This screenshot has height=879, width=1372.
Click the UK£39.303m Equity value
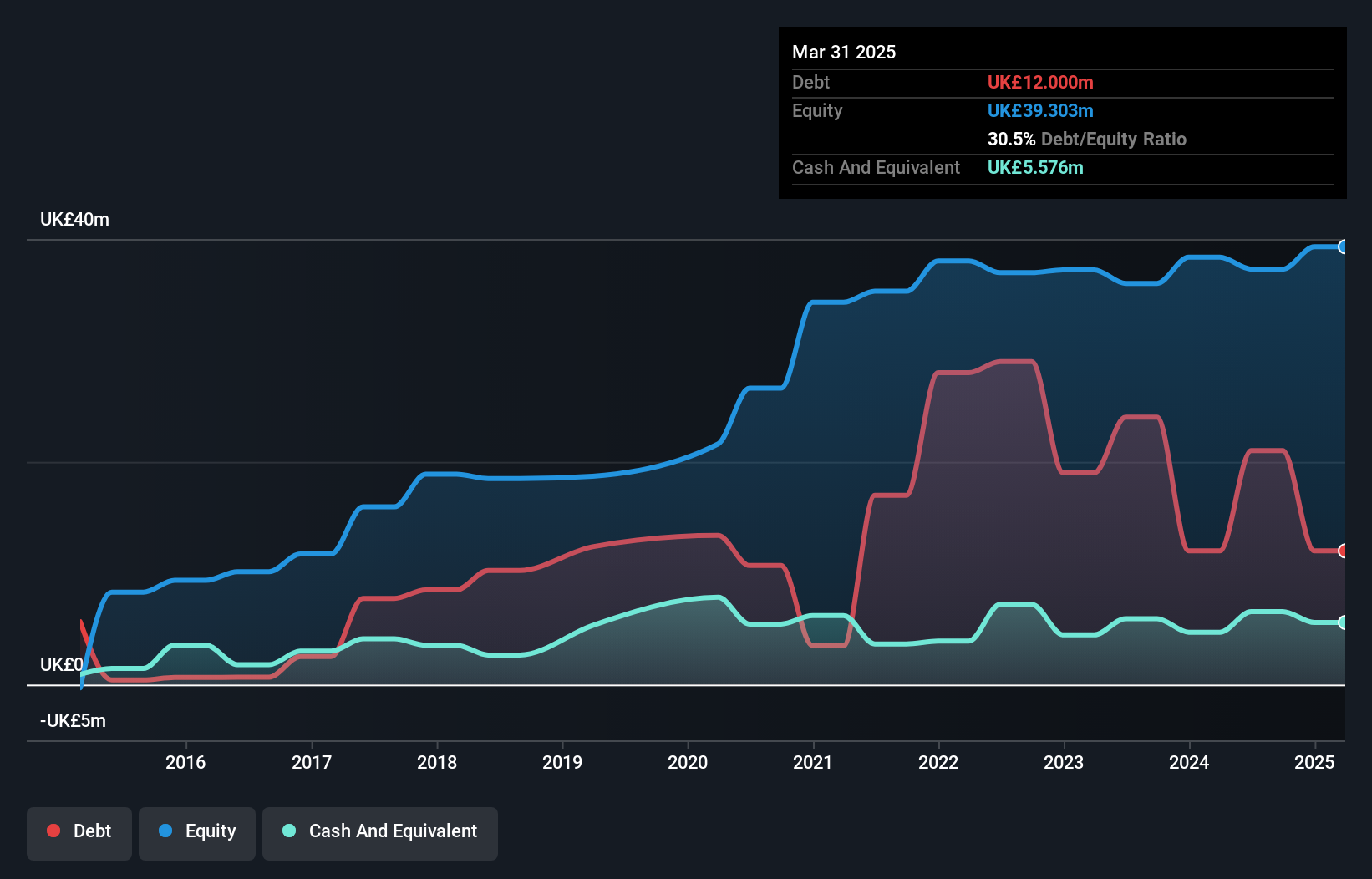1040,110
